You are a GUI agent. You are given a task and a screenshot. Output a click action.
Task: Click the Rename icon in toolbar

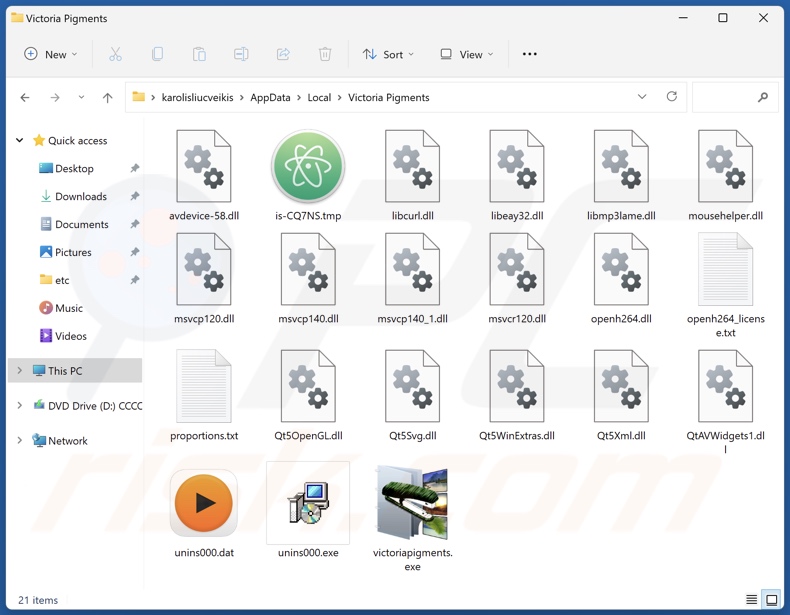point(241,54)
